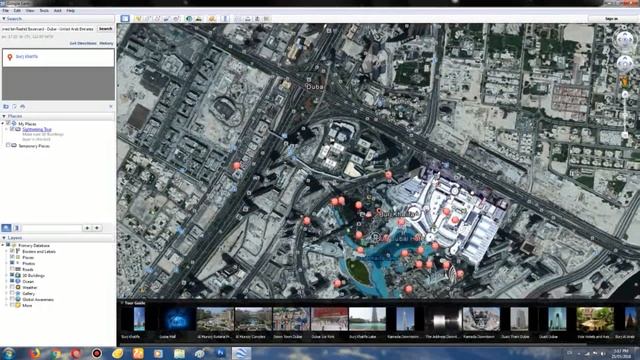
Task: Toggle the 3D Buildings layer checkbox
Action: (12, 276)
